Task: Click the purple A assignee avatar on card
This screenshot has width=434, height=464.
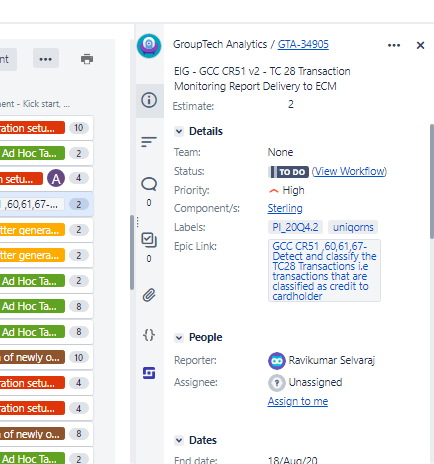Action: pyautogui.click(x=56, y=178)
